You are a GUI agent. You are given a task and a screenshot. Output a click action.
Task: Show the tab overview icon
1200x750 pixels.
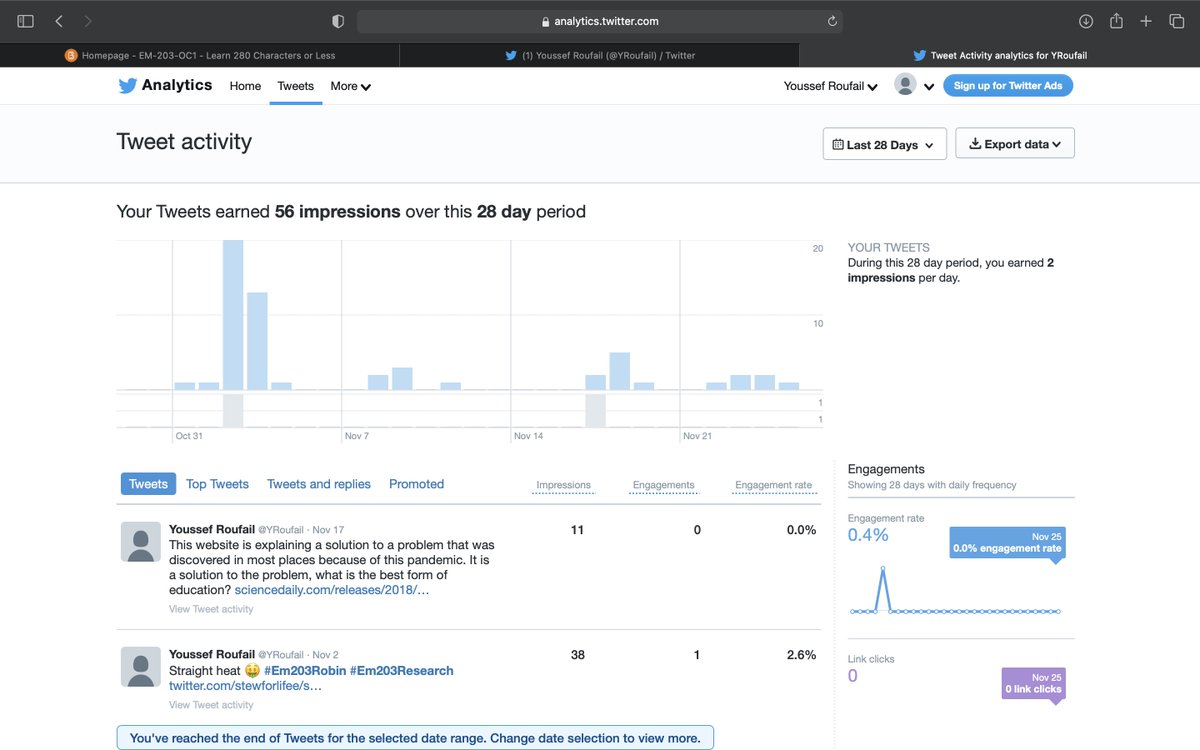point(1176,21)
